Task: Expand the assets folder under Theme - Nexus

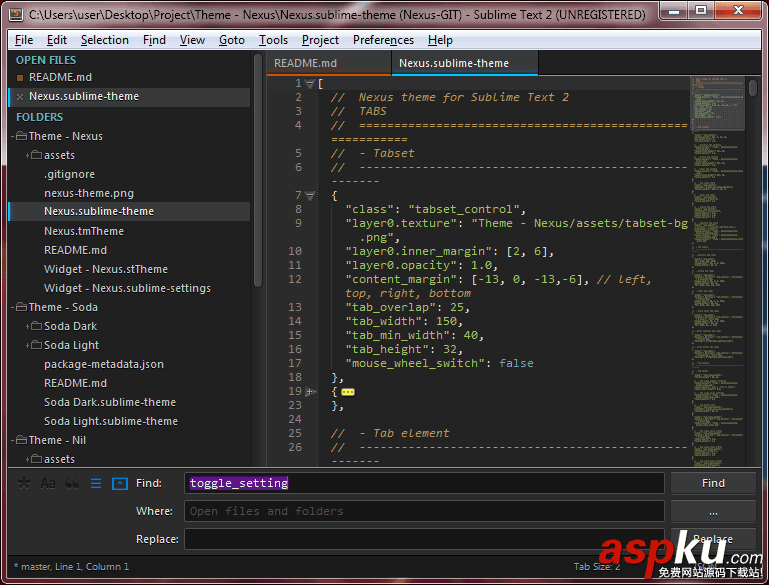Action: pyautogui.click(x=28, y=155)
